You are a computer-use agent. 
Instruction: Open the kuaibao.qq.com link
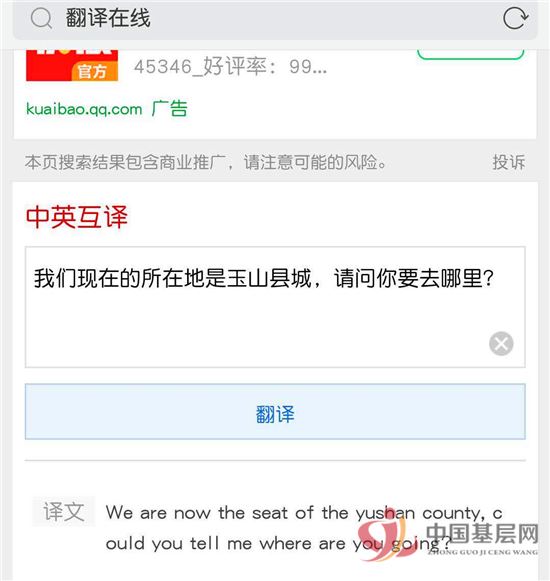coord(84,109)
